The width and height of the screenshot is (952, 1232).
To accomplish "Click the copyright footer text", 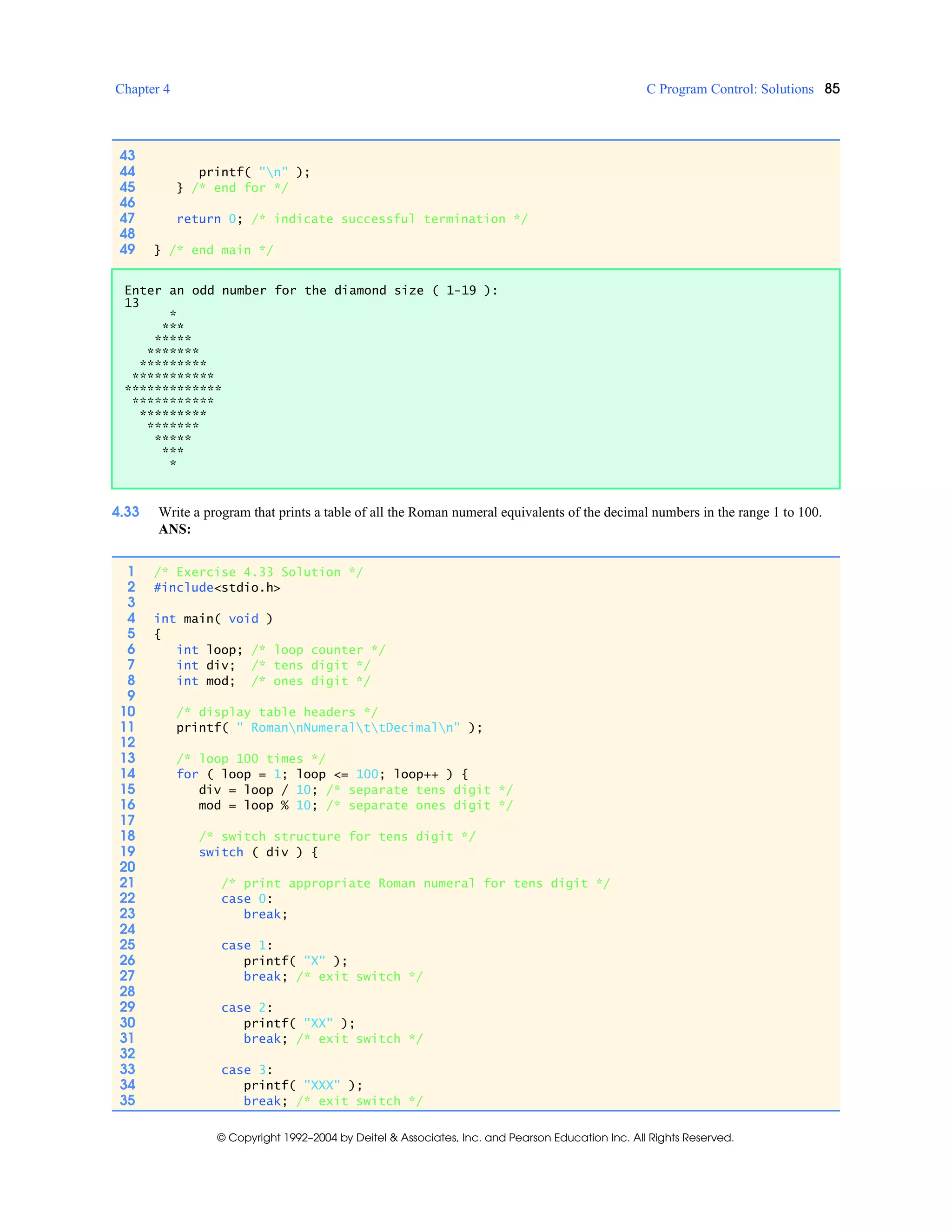I will [x=476, y=1138].
